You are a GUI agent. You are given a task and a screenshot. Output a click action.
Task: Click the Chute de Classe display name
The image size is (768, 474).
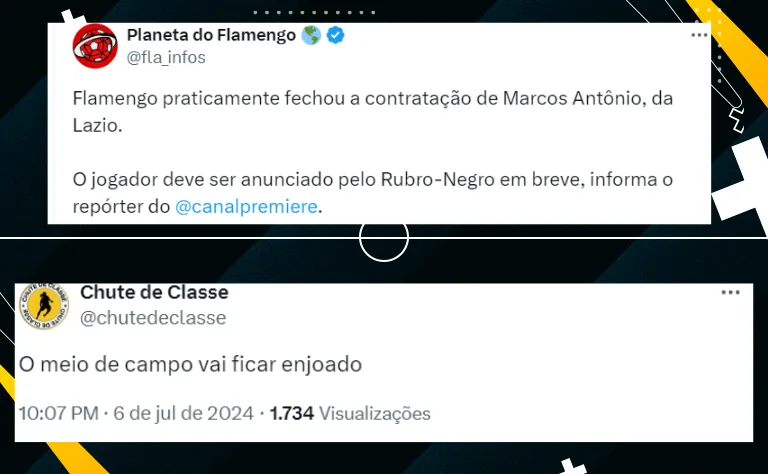pos(154,292)
